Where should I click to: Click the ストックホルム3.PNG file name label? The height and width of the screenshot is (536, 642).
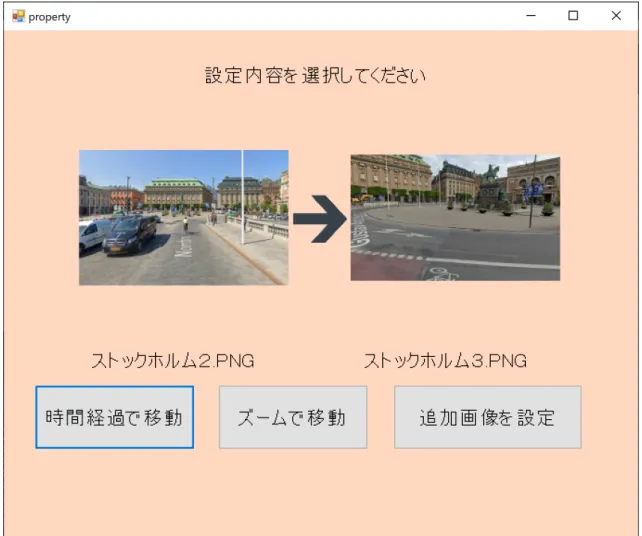[x=445, y=361]
